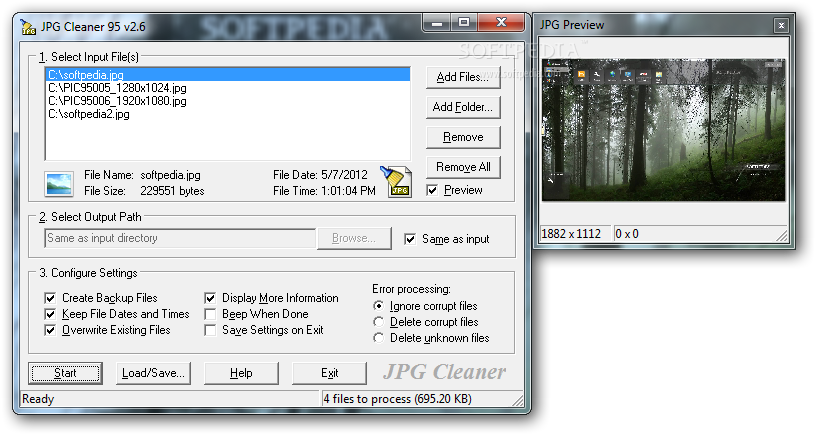Click the File Date 5/7/2012 text
Image resolution: width=816 pixels, height=435 pixels.
pos(320,175)
